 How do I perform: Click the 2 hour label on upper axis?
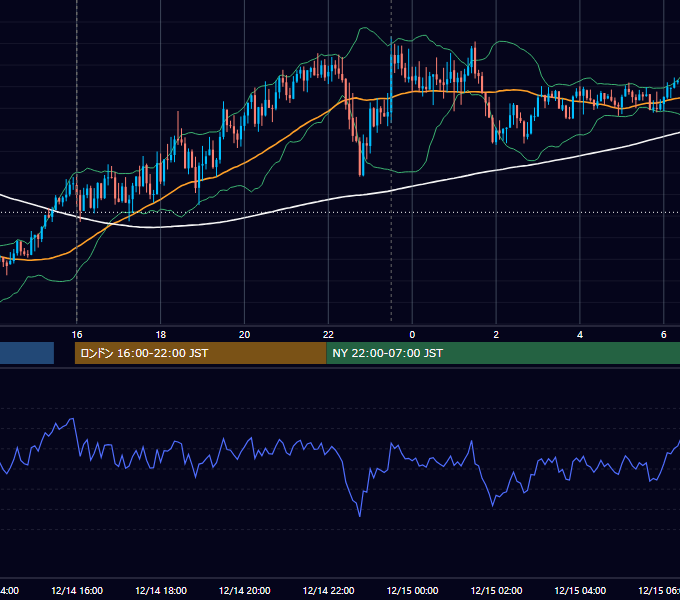(496, 335)
